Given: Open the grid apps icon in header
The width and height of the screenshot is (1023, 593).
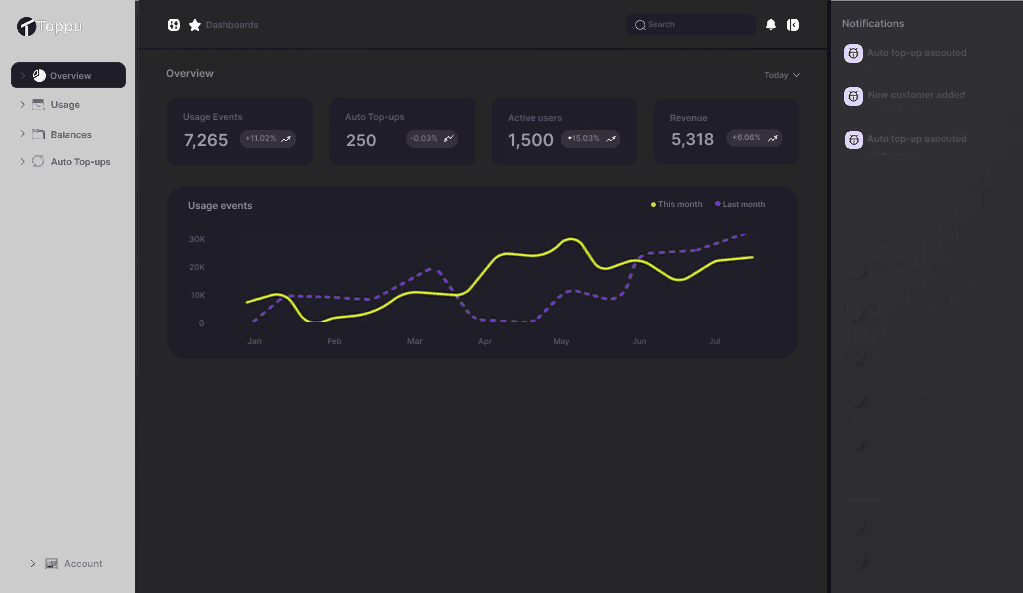Looking at the screenshot, I should 174,25.
